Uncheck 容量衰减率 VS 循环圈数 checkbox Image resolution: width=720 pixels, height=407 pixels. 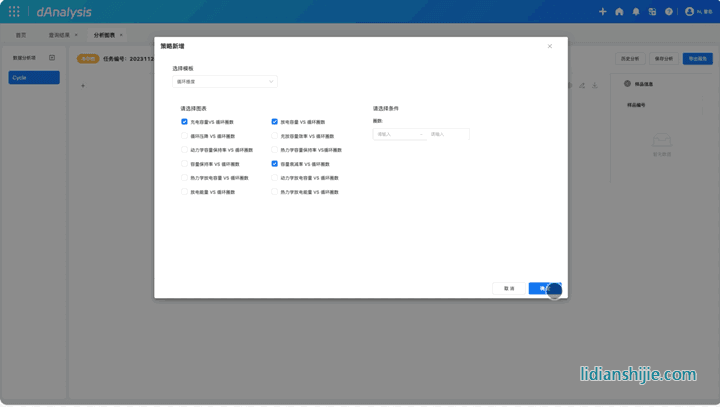point(274,164)
